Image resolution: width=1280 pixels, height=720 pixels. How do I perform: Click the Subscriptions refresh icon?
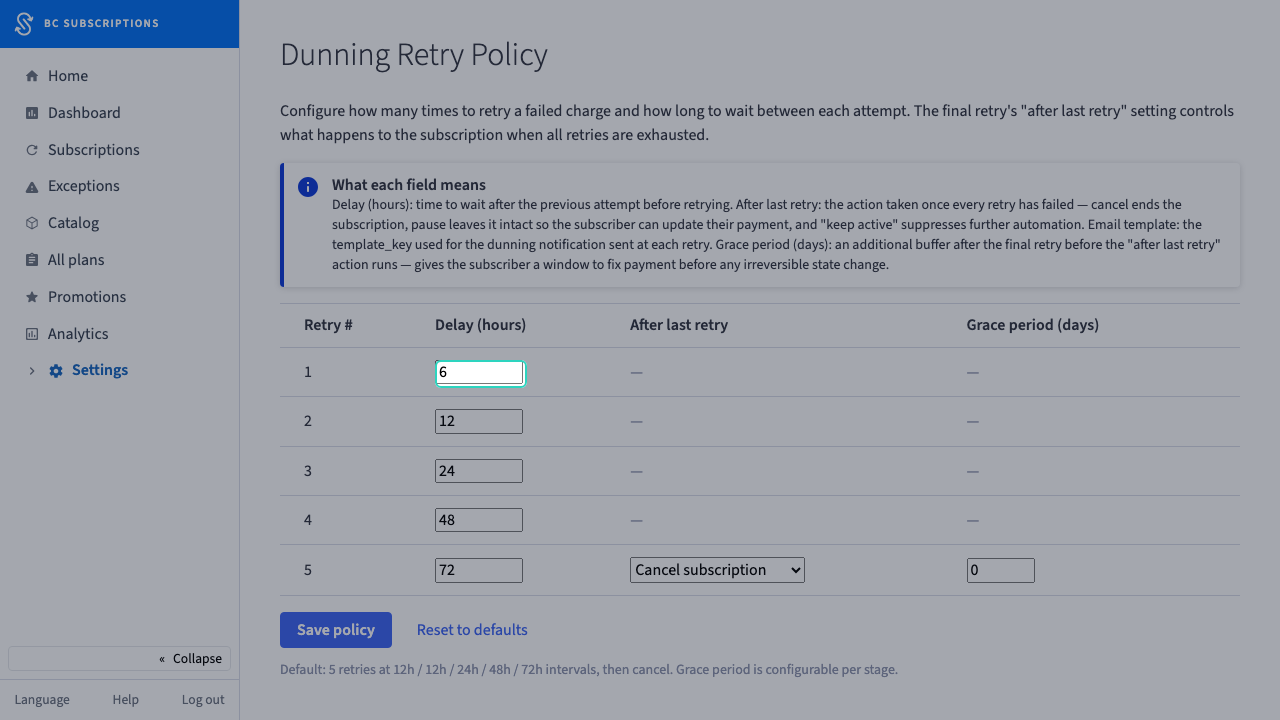(32, 150)
